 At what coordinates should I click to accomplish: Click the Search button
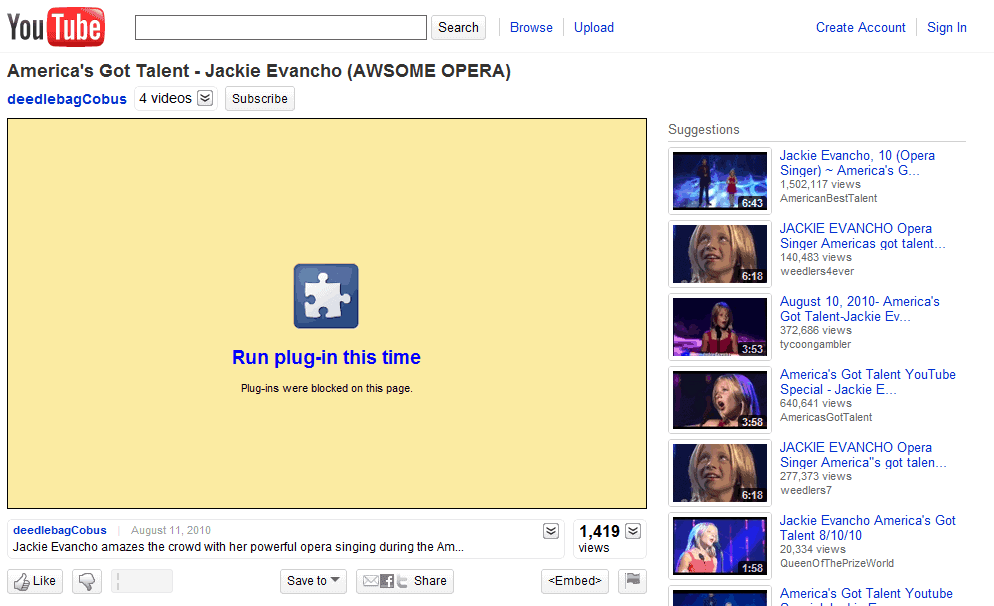click(458, 27)
